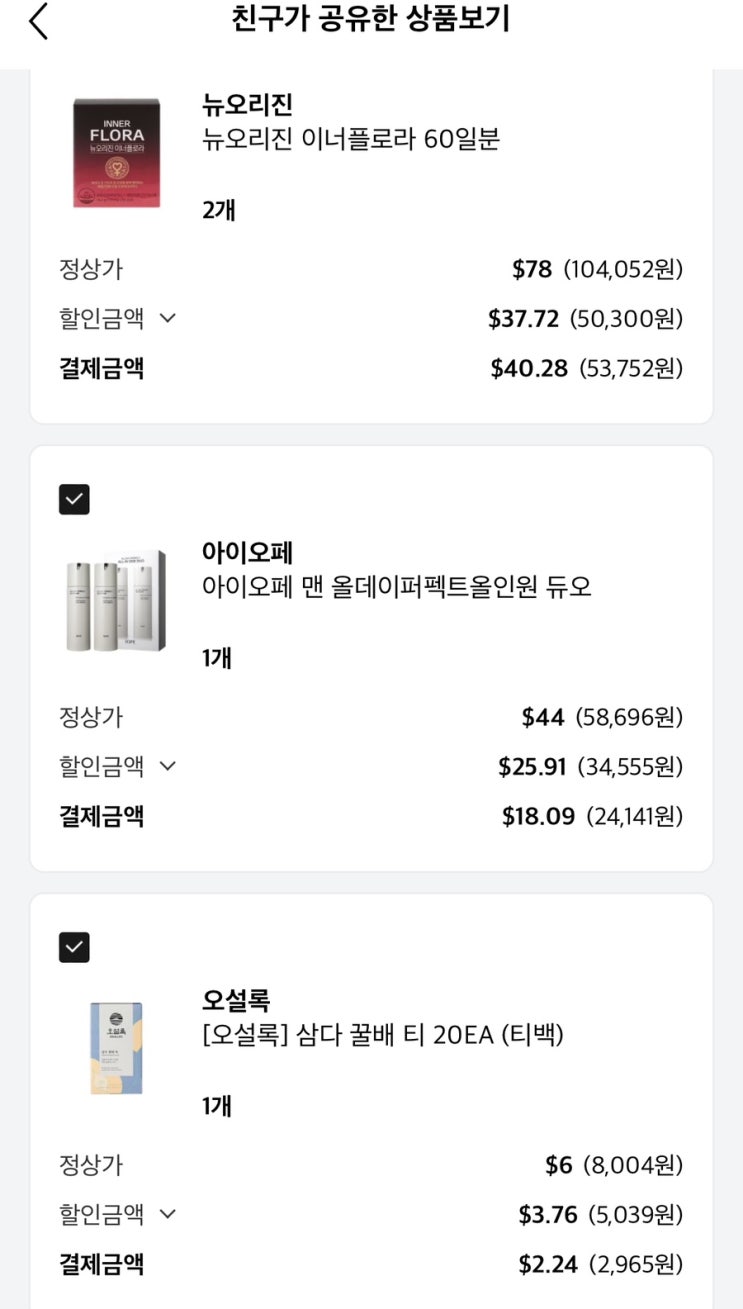Expand 할인금액 chevron for the 아이오페 item
This screenshot has height=1309, width=743.
(168, 766)
